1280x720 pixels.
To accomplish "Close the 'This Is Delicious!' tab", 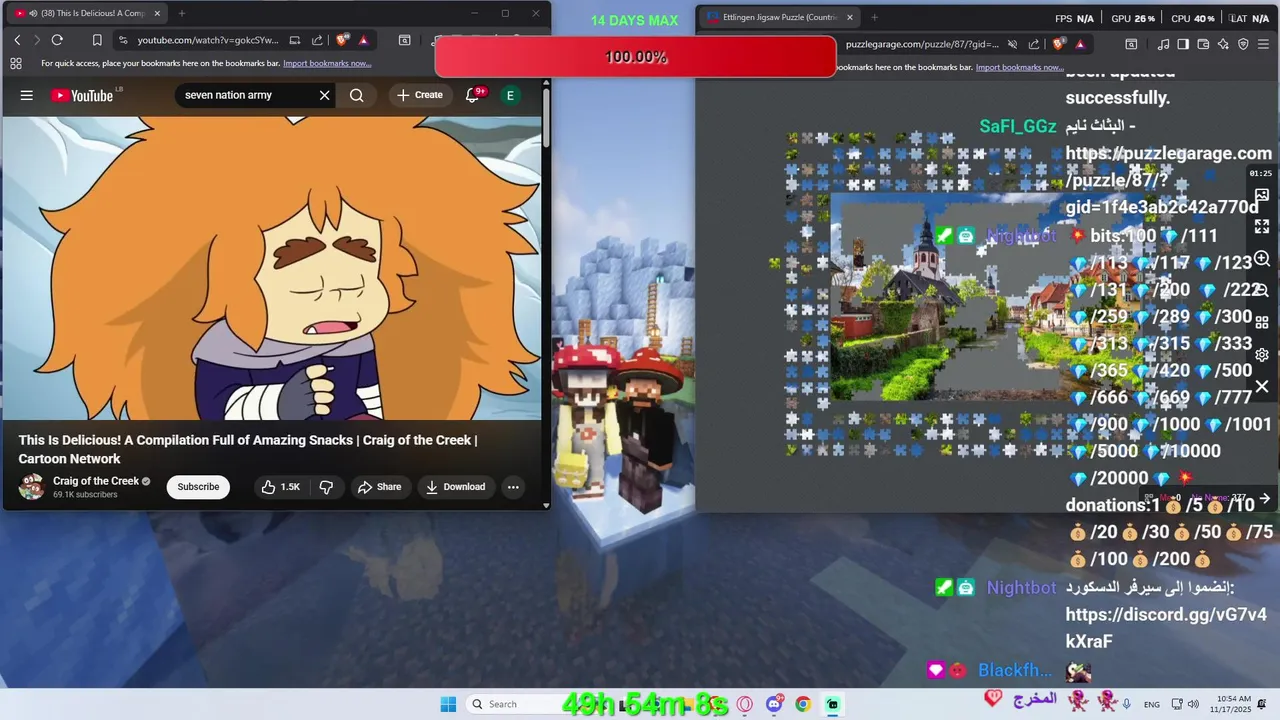I will coord(157,13).
